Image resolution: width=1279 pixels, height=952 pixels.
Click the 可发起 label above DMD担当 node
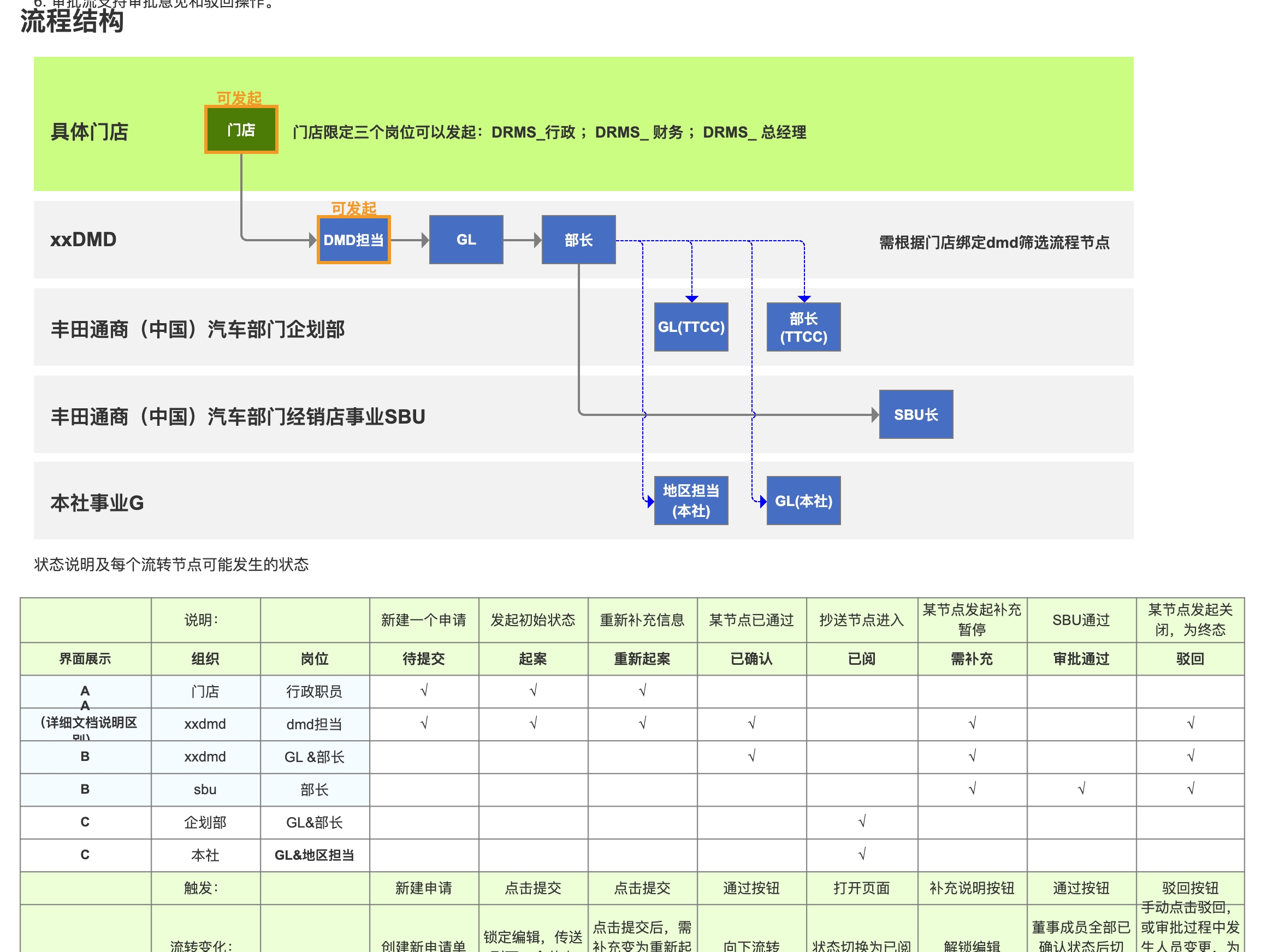pos(353,208)
